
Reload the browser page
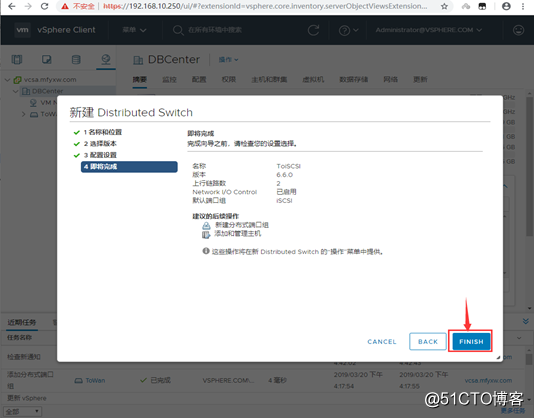click(x=45, y=6)
